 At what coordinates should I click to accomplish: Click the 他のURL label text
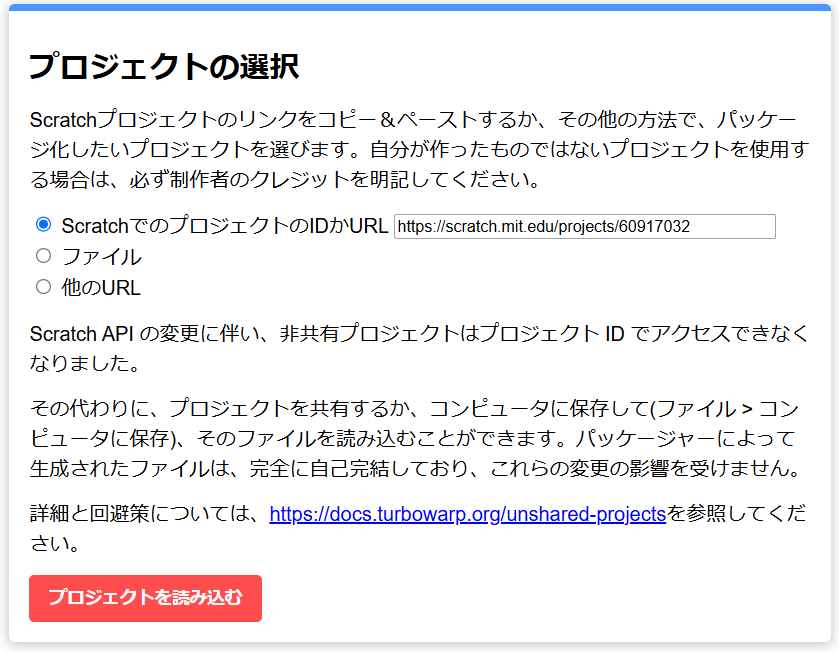[x=101, y=288]
